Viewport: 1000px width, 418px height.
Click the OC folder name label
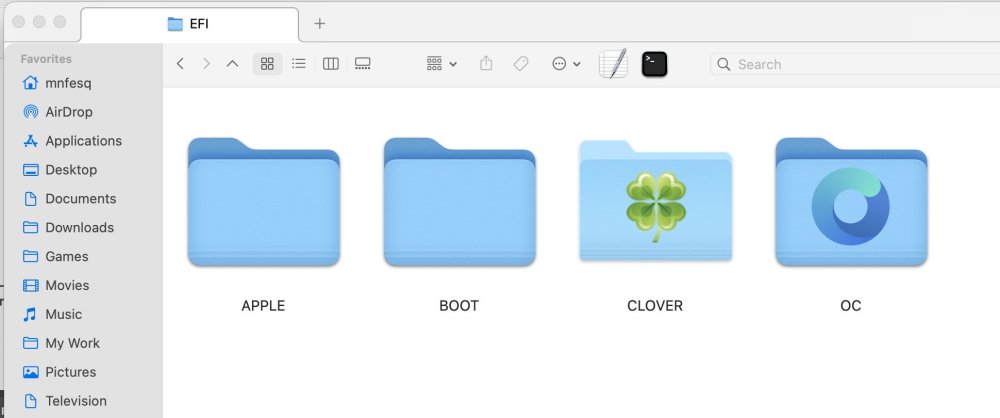851,306
